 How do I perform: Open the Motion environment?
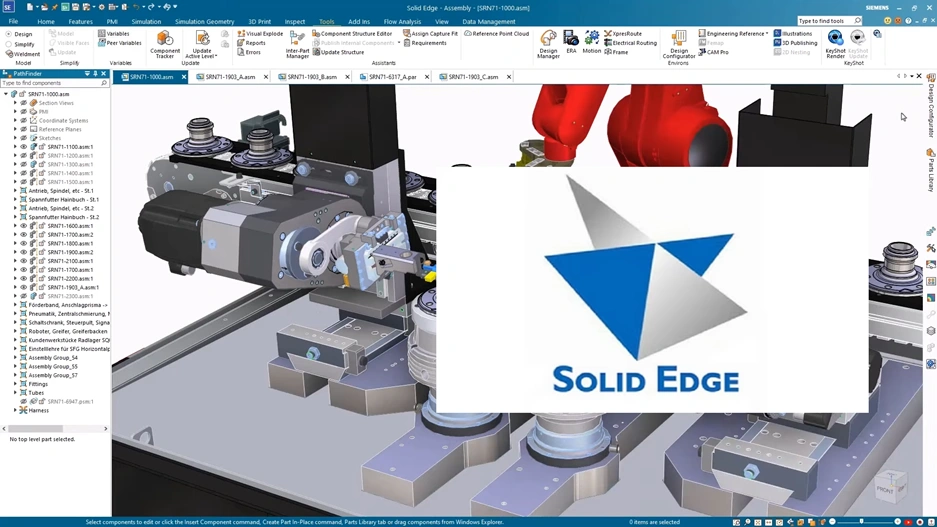[x=592, y=42]
